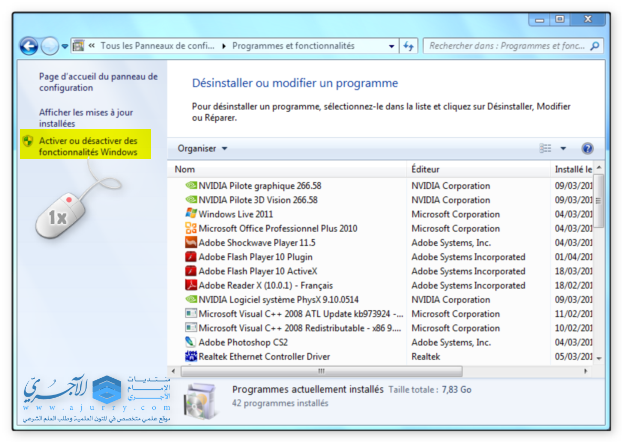Open Afficher les mises à jour installées
The height and width of the screenshot is (442, 622).
85,118
